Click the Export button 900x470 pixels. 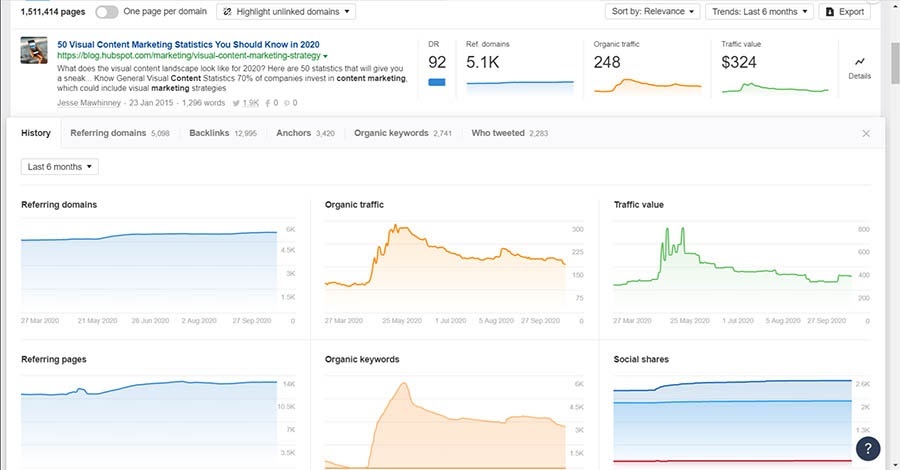(844, 12)
